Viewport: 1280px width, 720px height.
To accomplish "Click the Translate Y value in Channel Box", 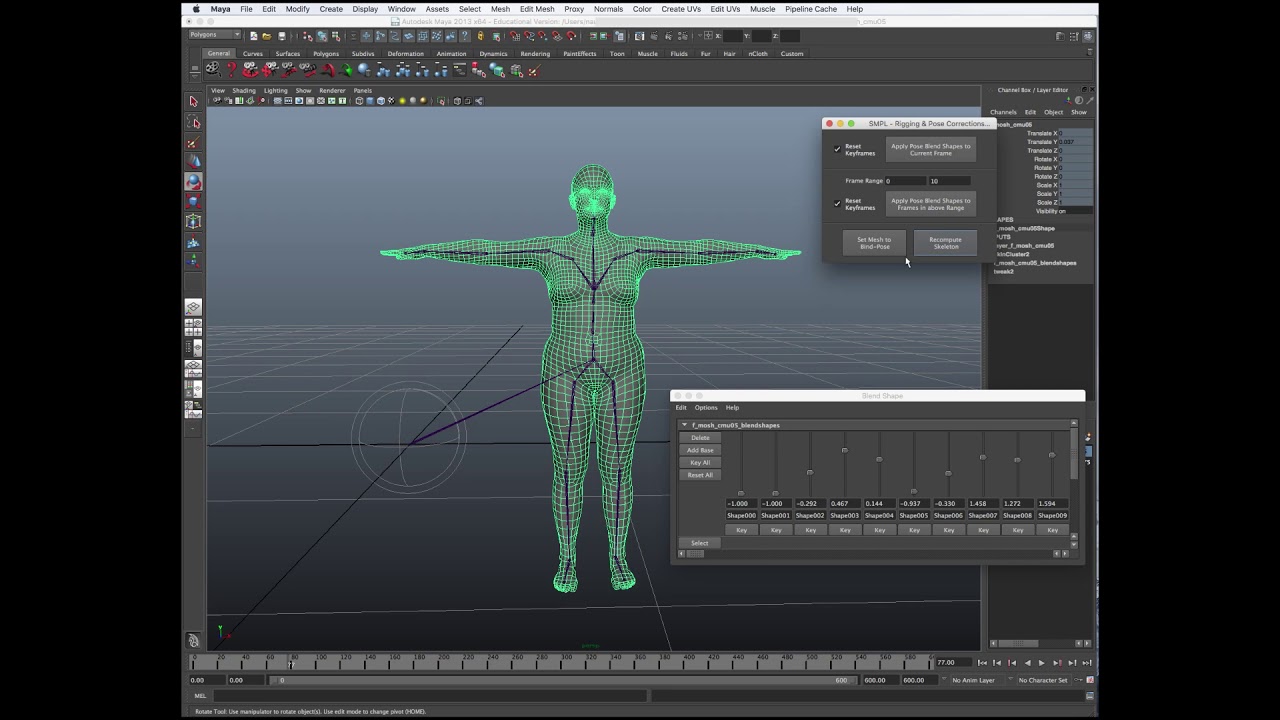I will (x=1077, y=142).
